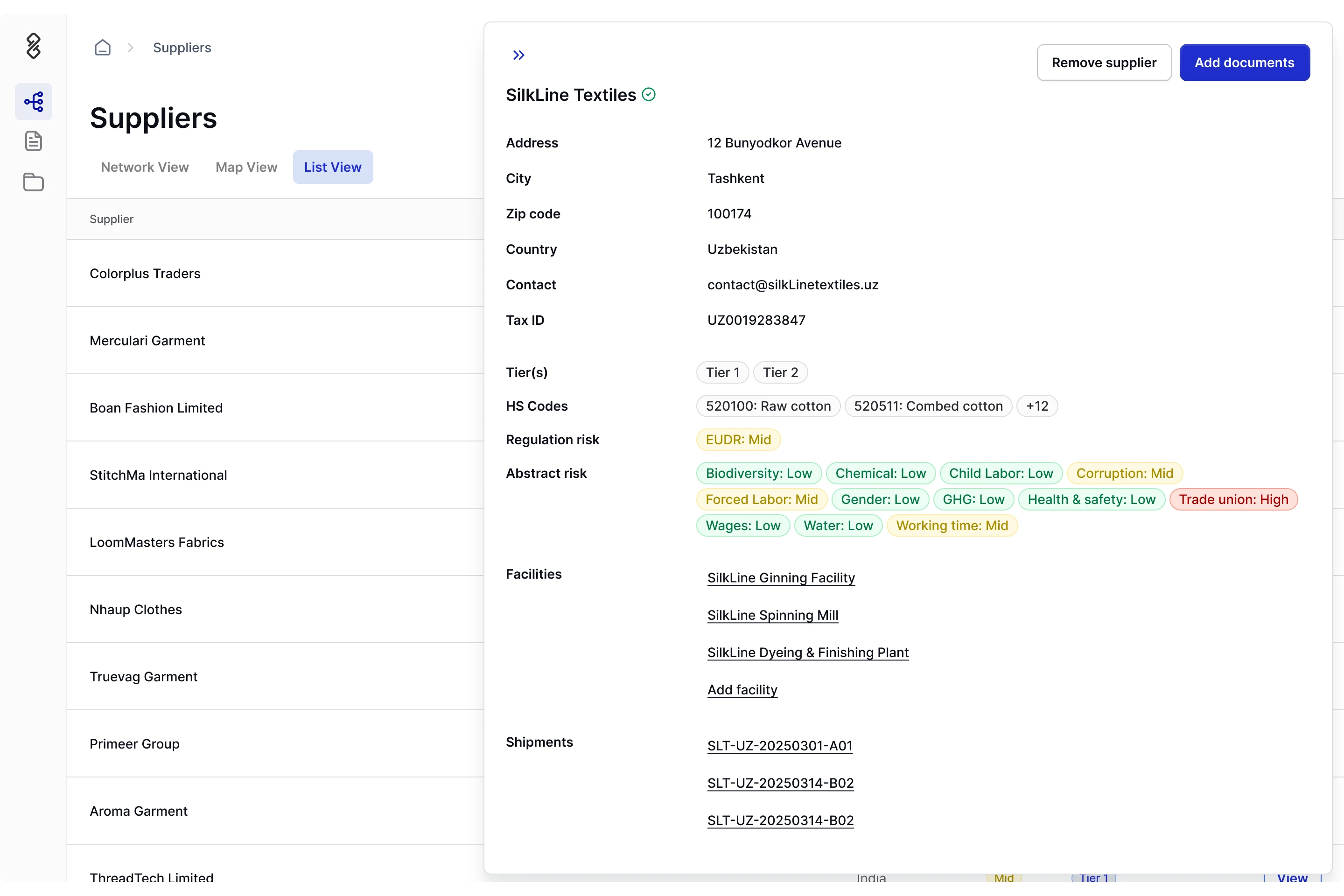
Task: Open shipment SLT-UZ-20250301-A01
Action: pos(779,746)
